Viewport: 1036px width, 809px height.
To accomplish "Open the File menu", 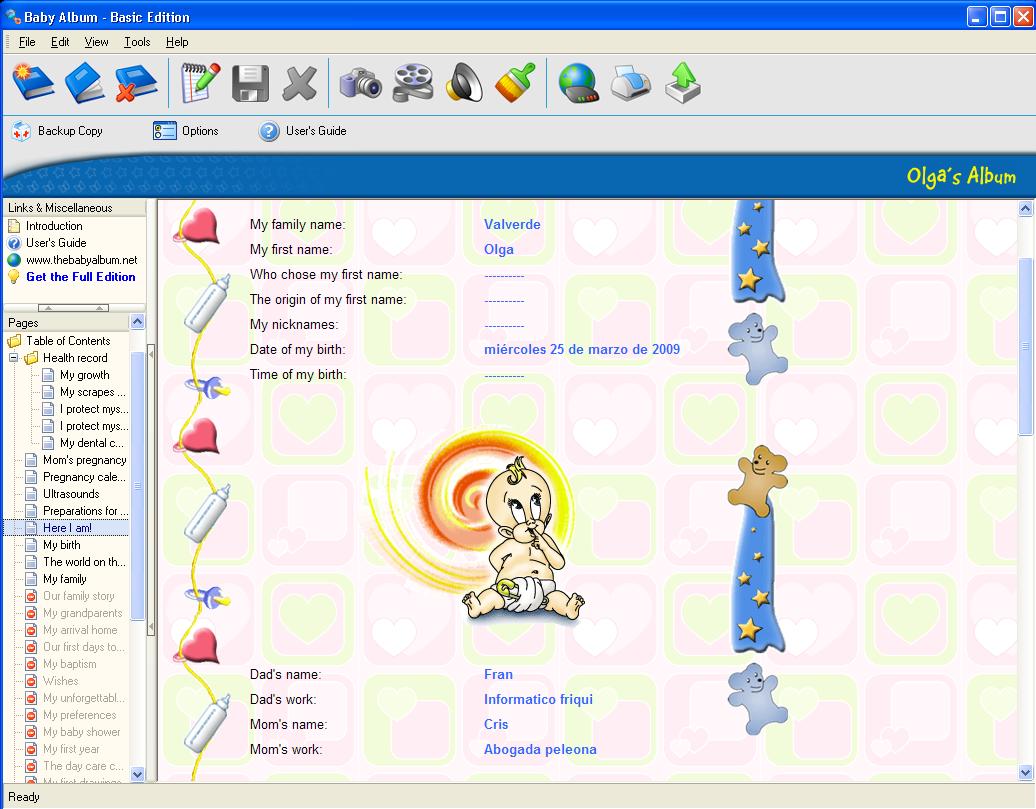I will click(27, 42).
